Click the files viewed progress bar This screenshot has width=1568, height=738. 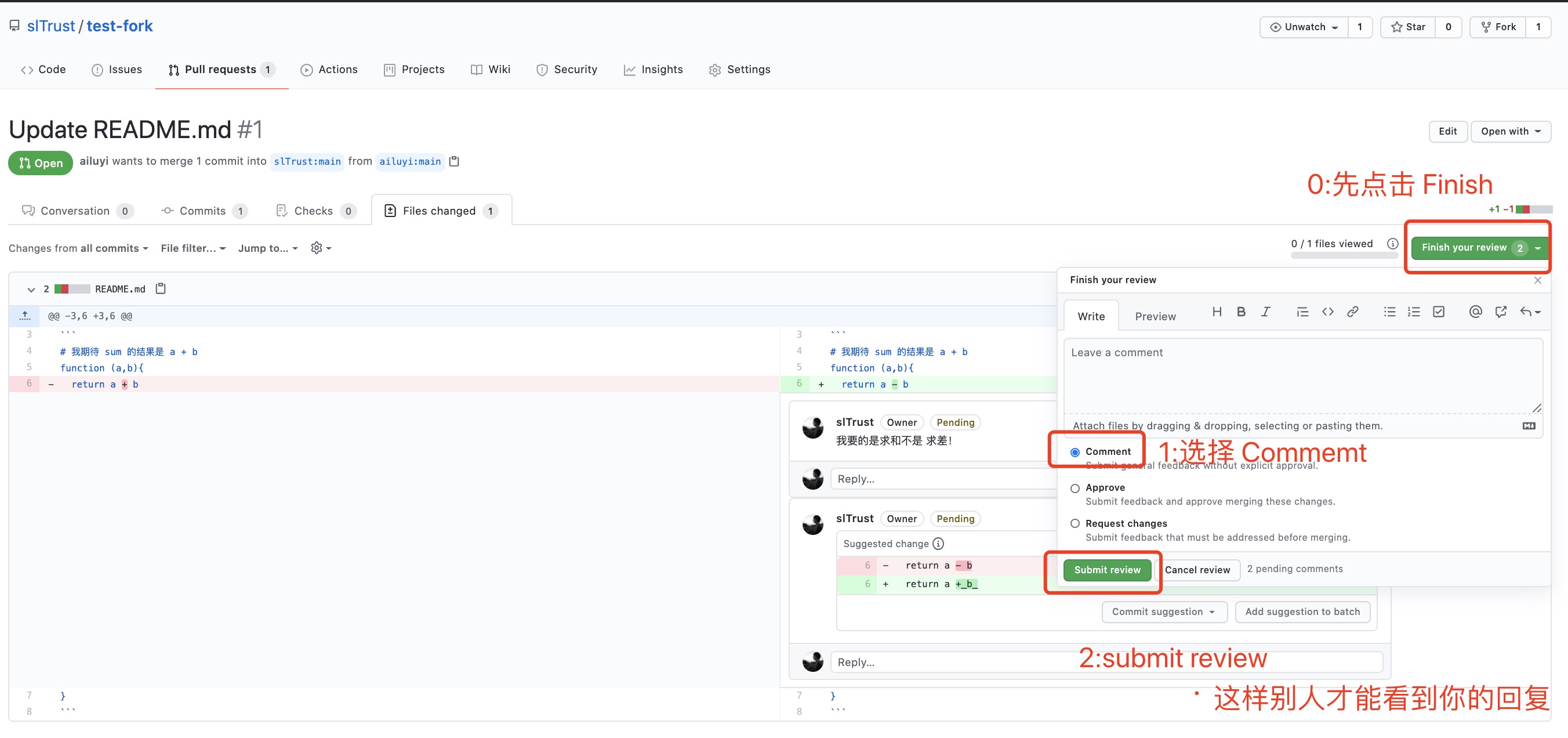(x=1344, y=256)
